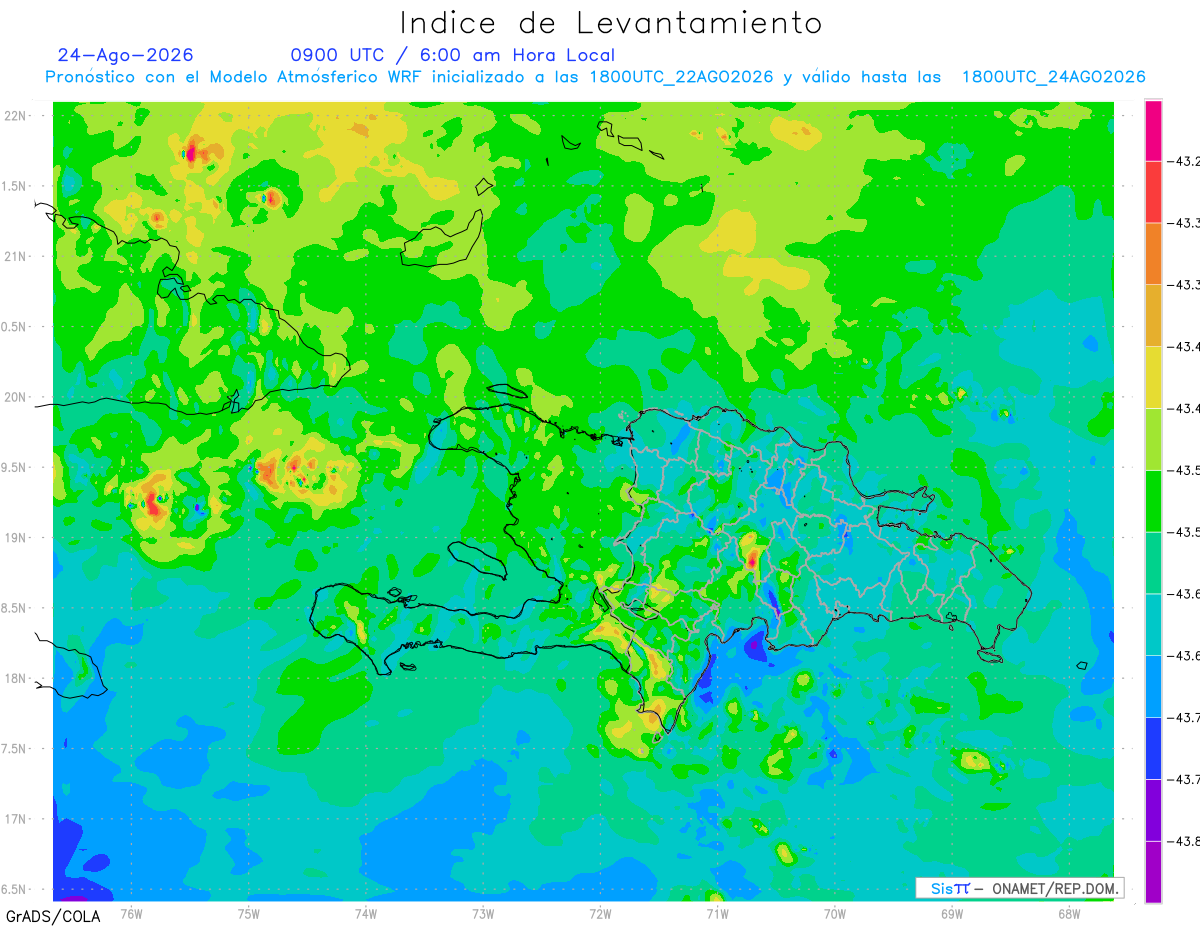Click the red legend swatch
1200x927 pixels.
tap(1153, 192)
